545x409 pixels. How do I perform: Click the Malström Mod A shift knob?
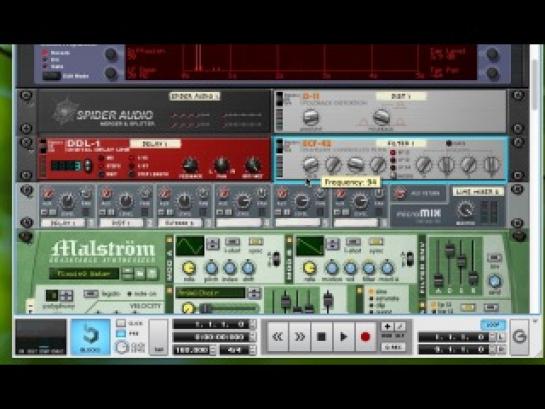[248, 268]
